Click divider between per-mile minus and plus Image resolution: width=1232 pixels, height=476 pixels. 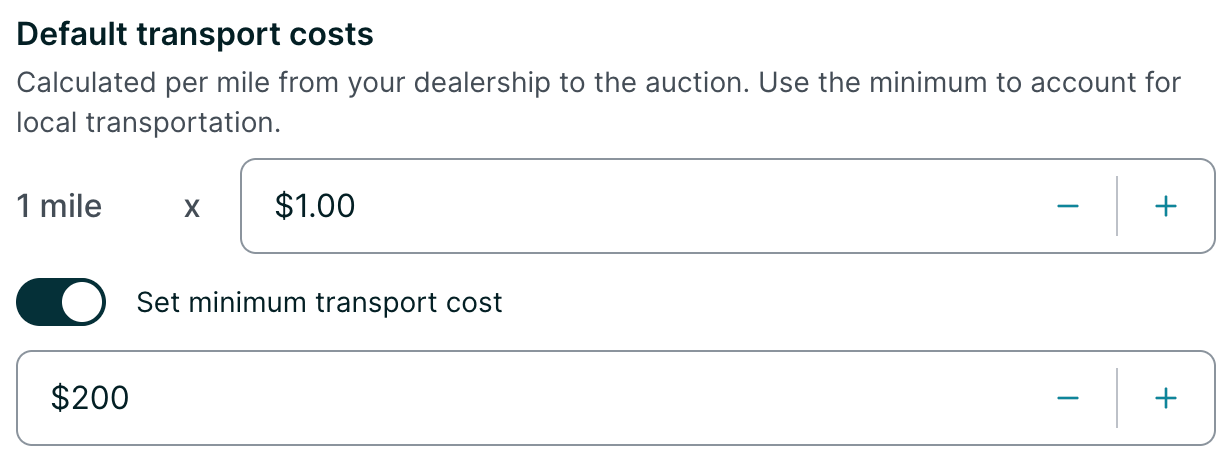tap(1116, 207)
